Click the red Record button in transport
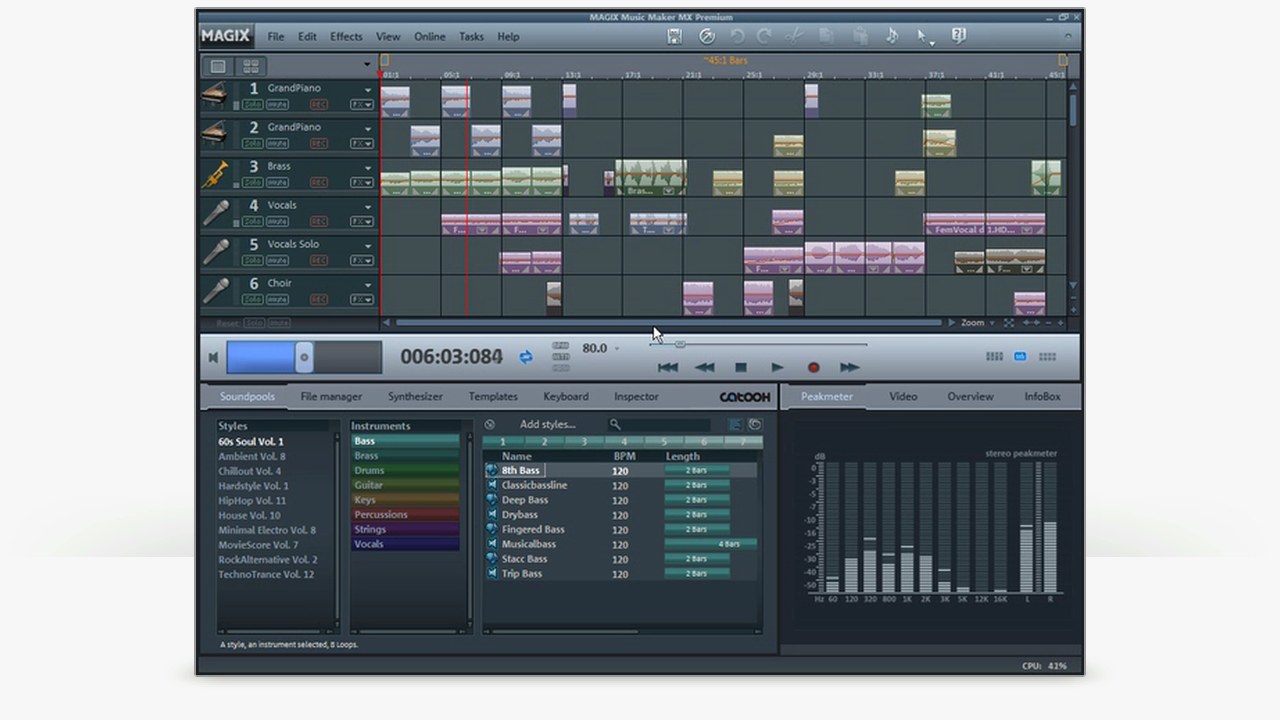 point(813,368)
